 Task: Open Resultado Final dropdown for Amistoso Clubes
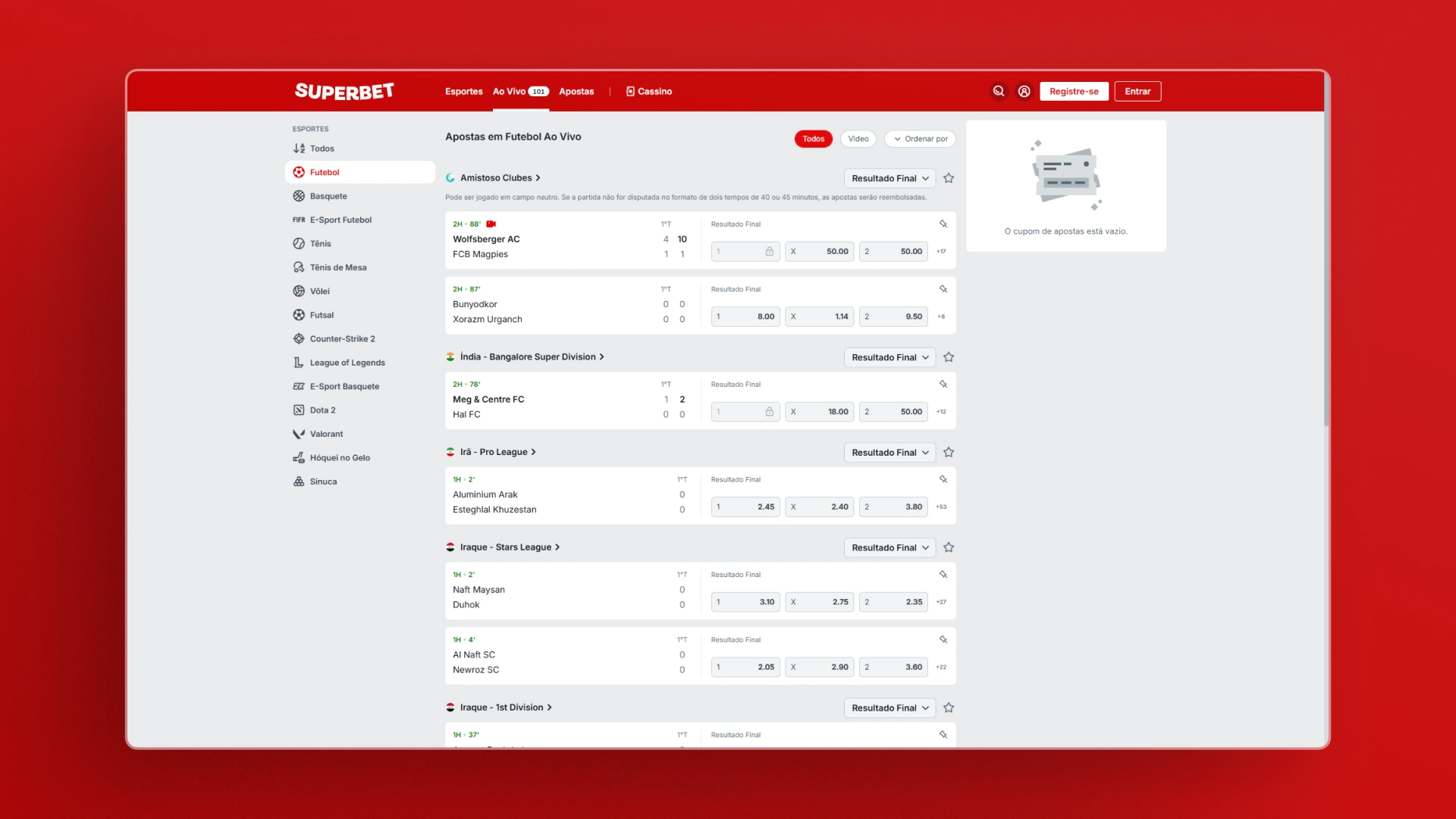coord(890,178)
